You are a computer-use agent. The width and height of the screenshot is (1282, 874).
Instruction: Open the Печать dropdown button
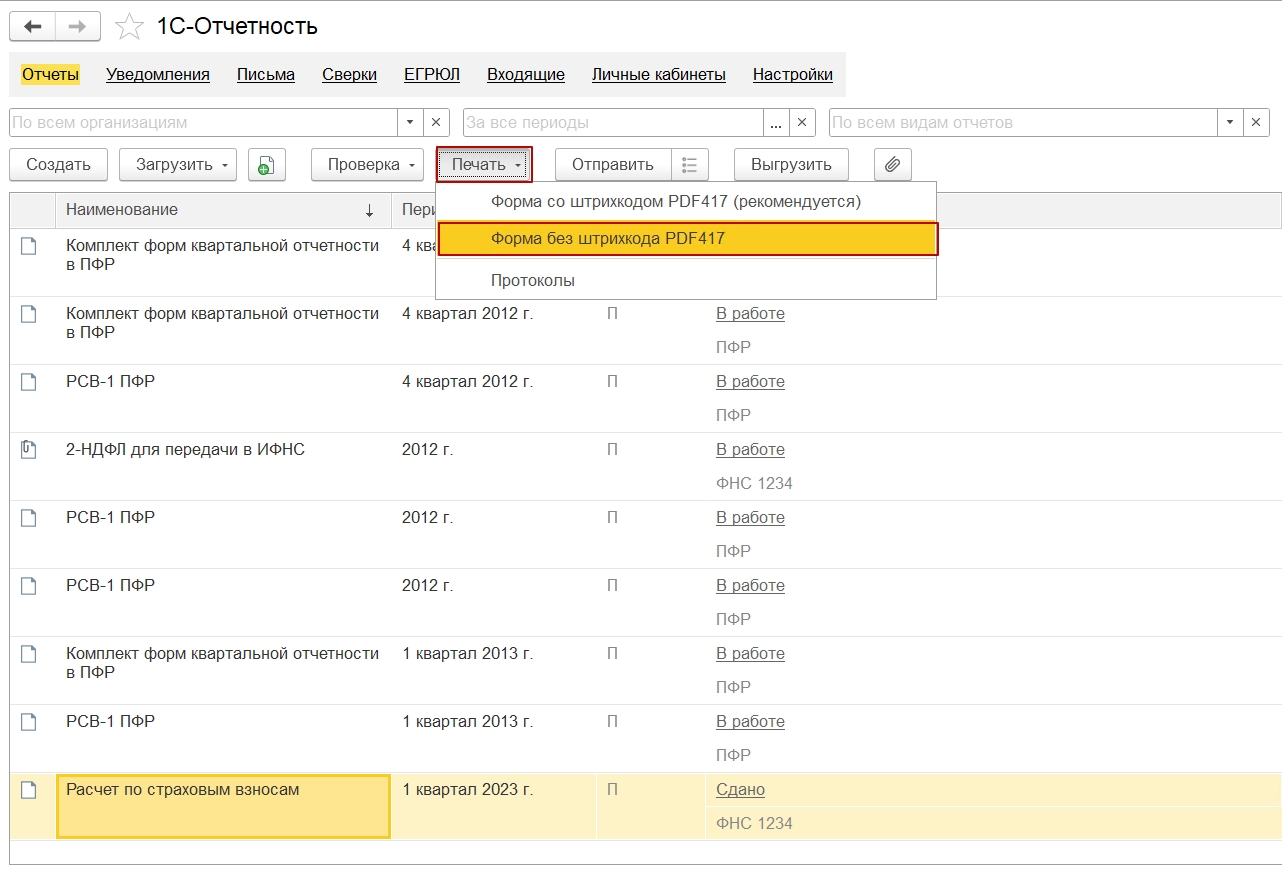[485, 165]
